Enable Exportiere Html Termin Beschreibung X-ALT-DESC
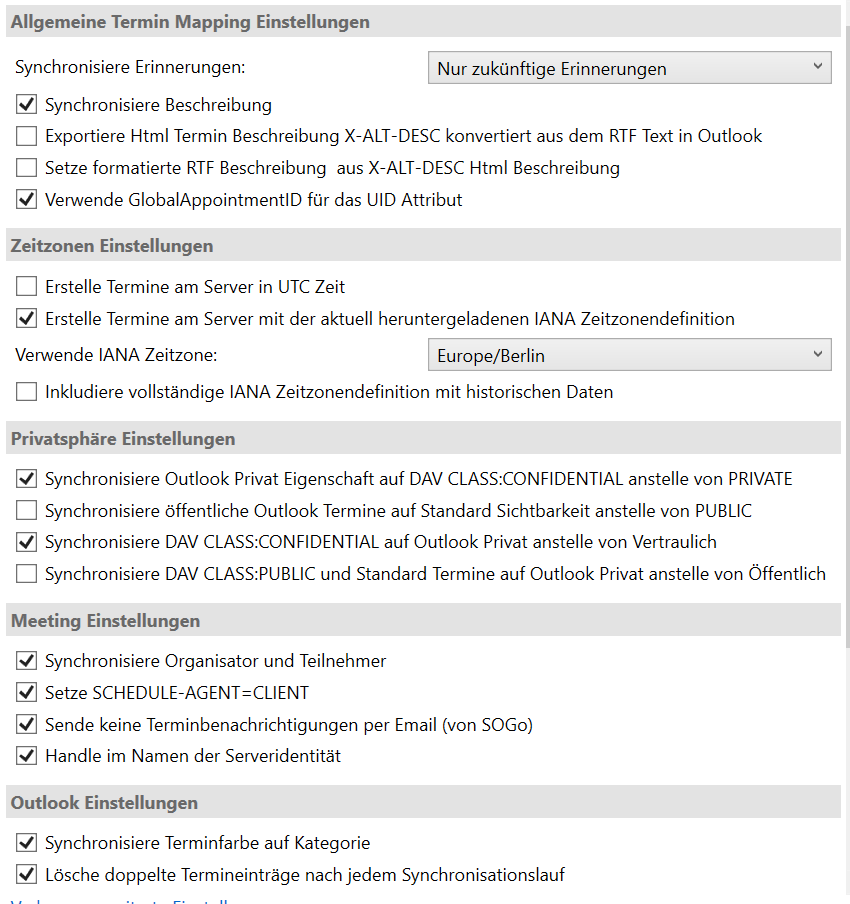The width and height of the screenshot is (850, 904). pyautogui.click(x=26, y=135)
